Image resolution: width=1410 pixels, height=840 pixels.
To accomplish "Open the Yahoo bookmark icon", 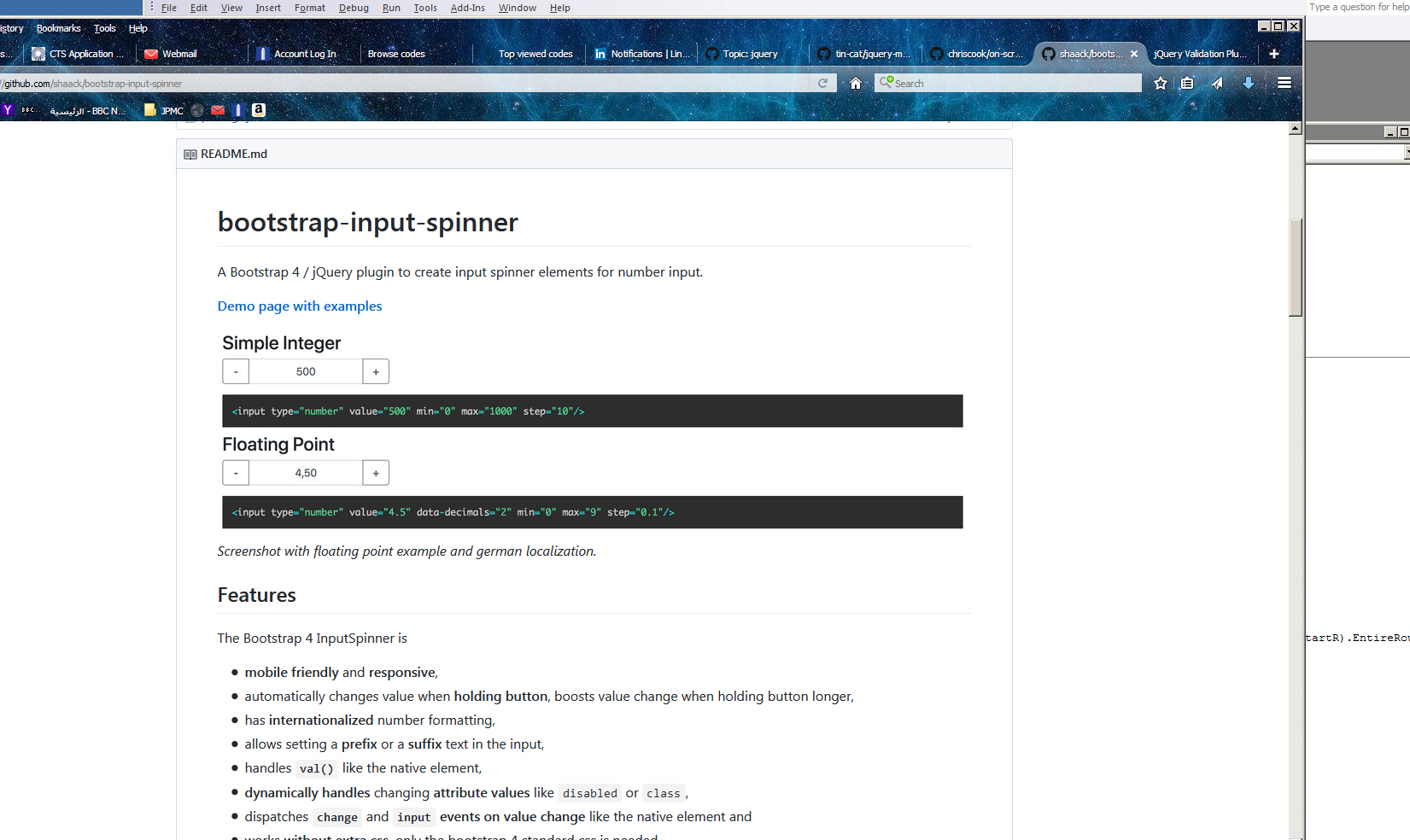I will (x=8, y=110).
